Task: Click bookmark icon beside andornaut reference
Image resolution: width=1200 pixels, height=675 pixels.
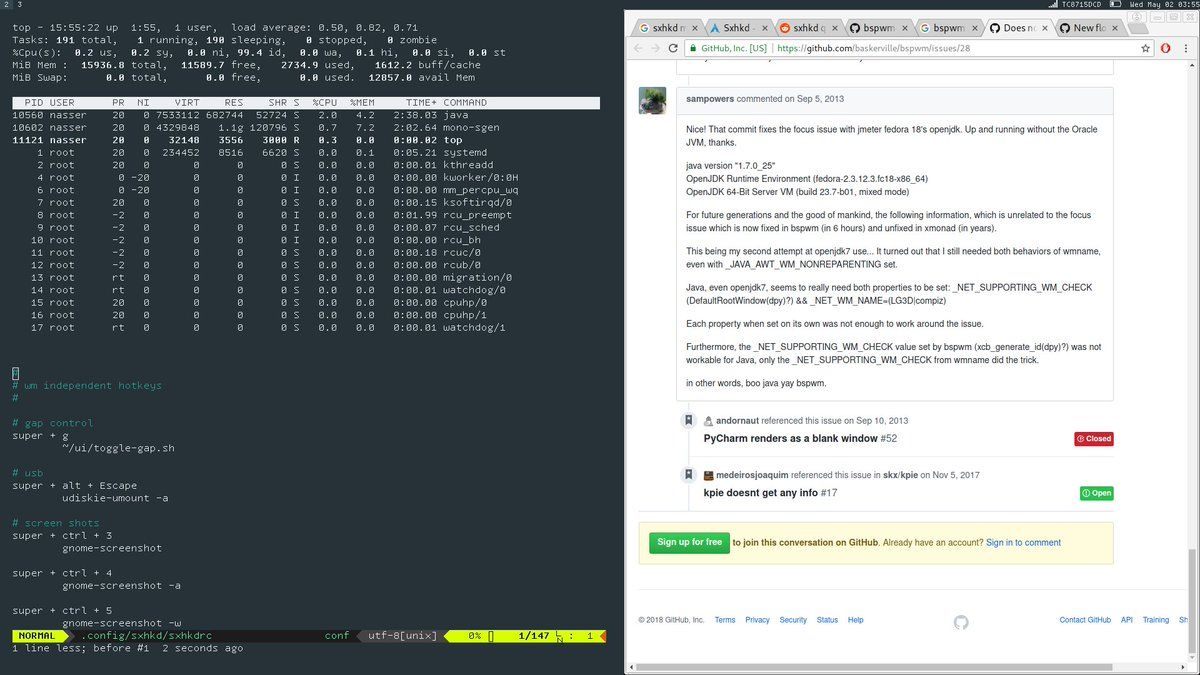Action: (x=688, y=421)
